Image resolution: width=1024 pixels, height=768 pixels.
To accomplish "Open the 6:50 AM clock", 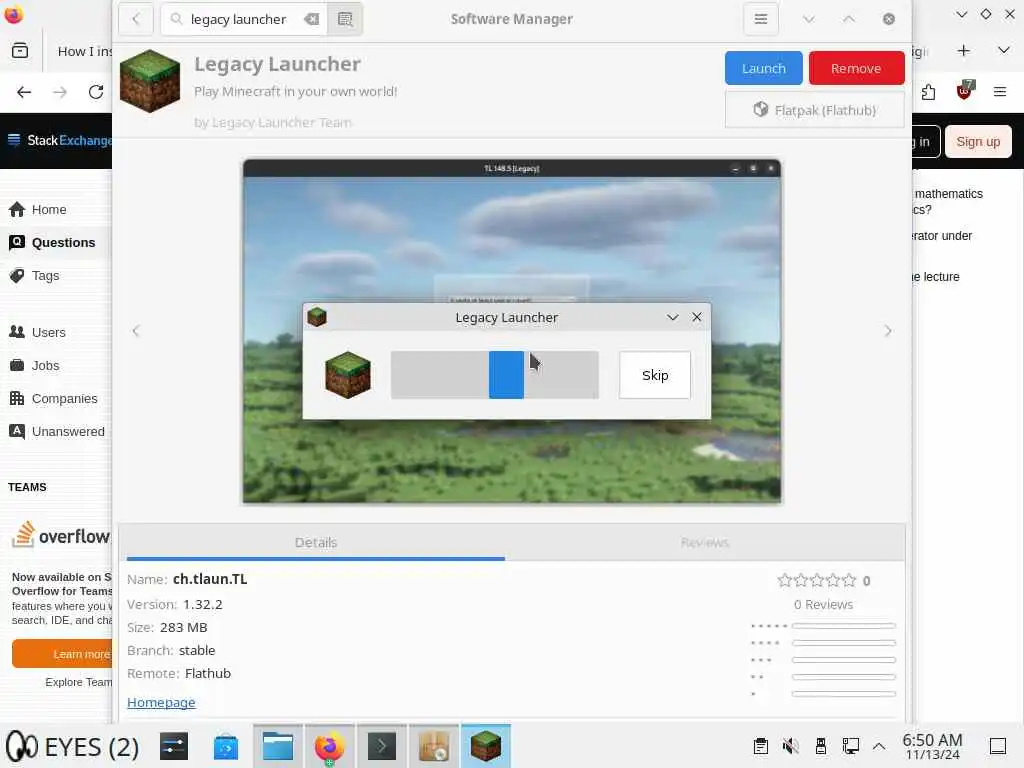I will (x=932, y=746).
